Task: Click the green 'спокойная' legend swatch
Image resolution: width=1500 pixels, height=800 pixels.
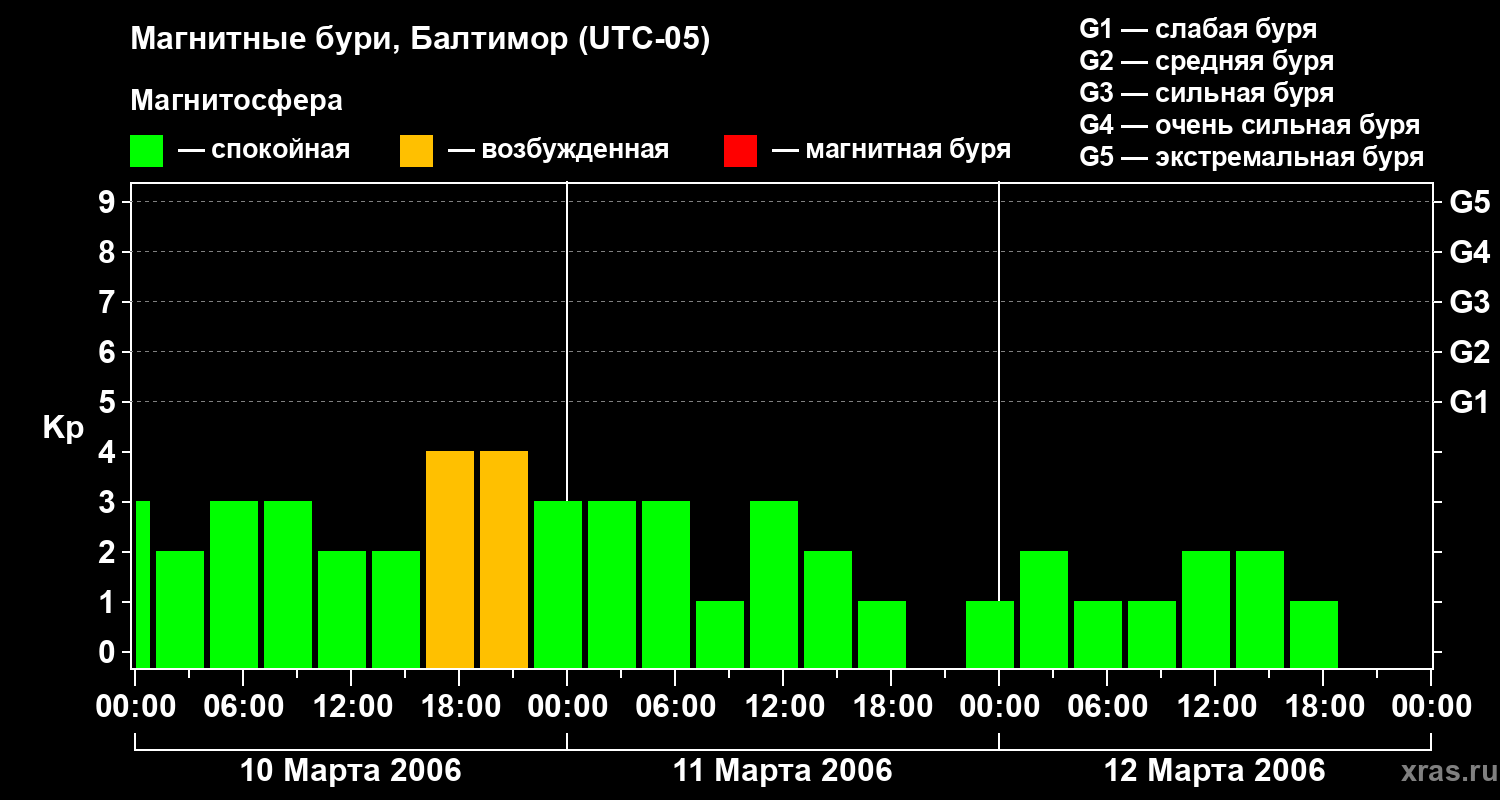Action: pyautogui.click(x=147, y=151)
